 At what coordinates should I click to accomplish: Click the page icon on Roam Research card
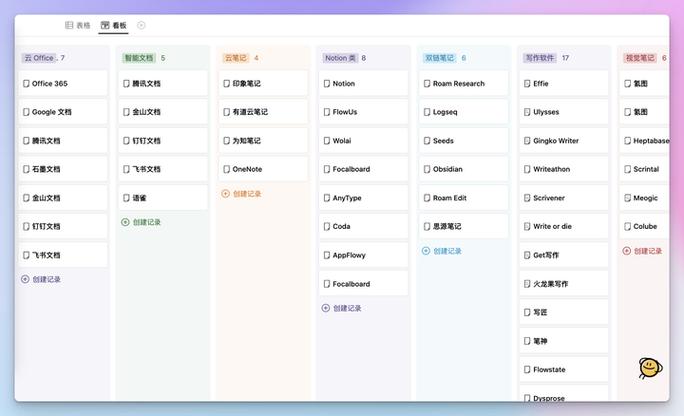(x=427, y=83)
